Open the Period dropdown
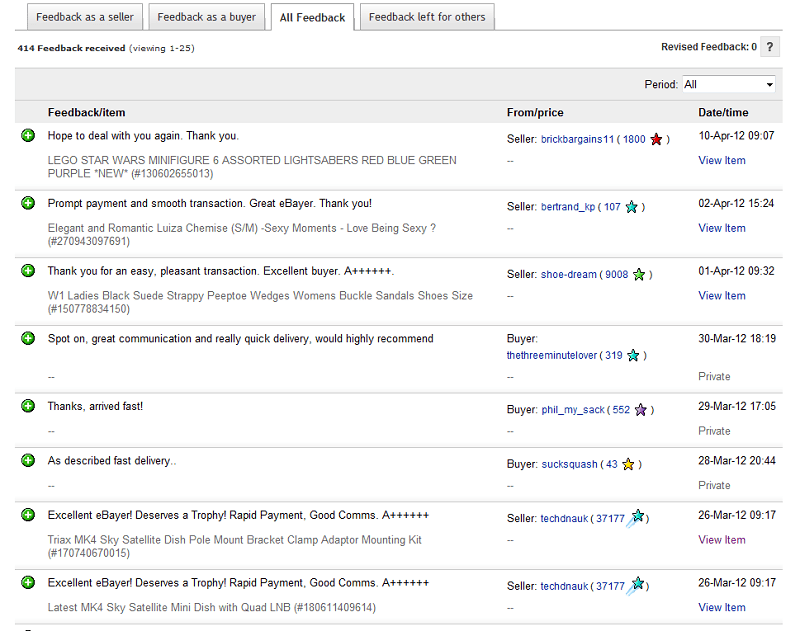Screen dimensions: 800x631 [x=729, y=84]
